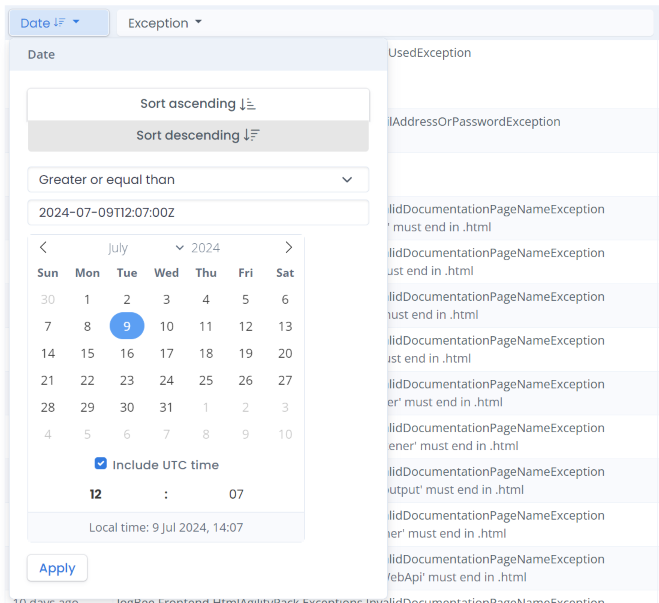The height and width of the screenshot is (603, 659).
Task: Click the minutes field showing 07
Action: tap(236, 494)
